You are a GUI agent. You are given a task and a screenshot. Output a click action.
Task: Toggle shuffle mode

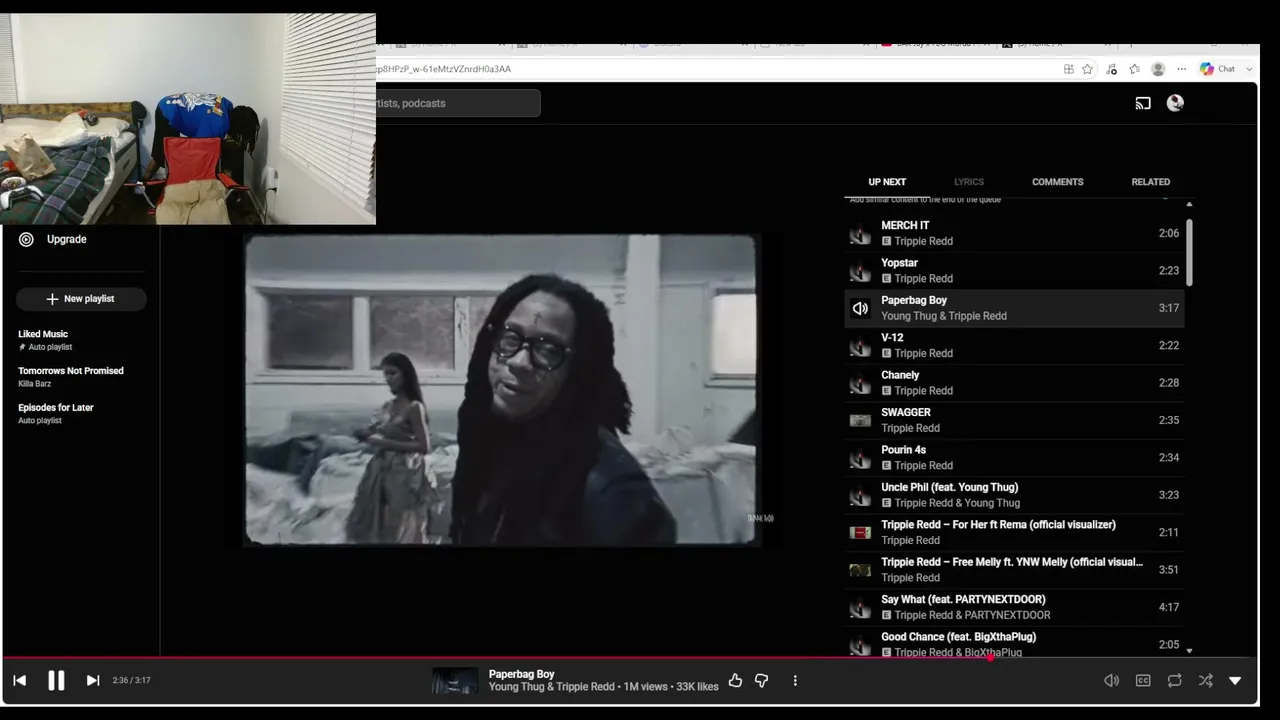1205,680
